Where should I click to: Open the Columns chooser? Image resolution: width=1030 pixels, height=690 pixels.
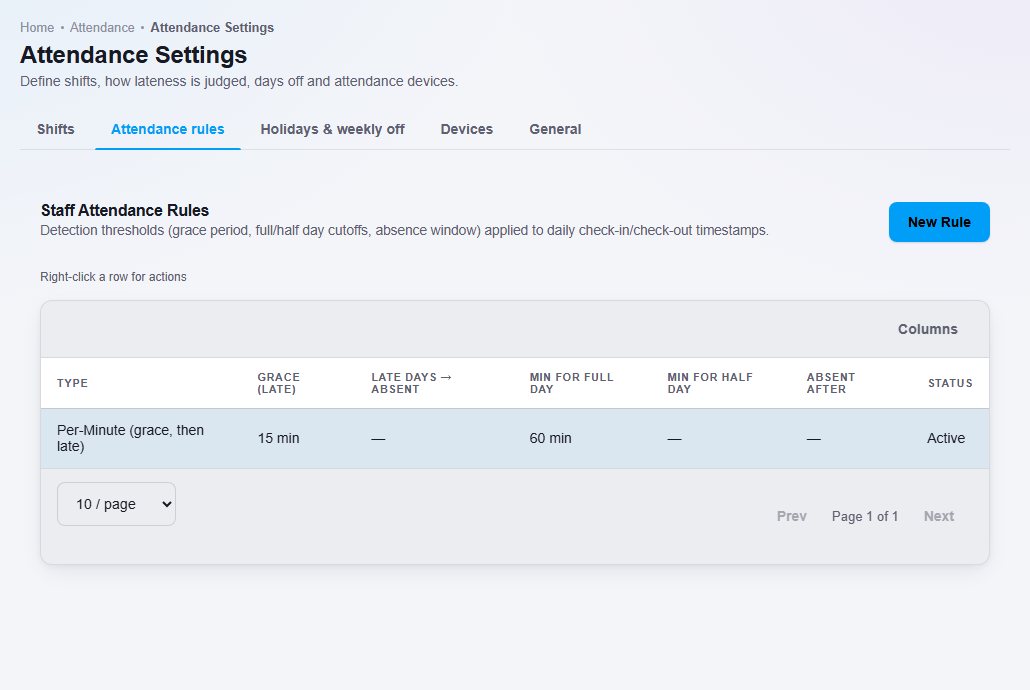928,329
